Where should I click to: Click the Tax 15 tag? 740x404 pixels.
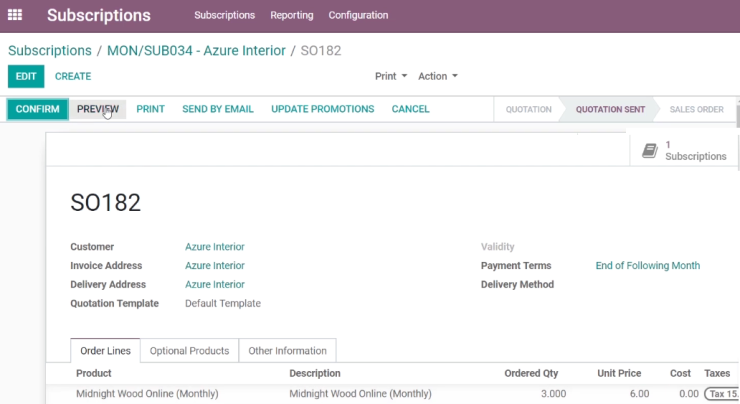(722, 394)
